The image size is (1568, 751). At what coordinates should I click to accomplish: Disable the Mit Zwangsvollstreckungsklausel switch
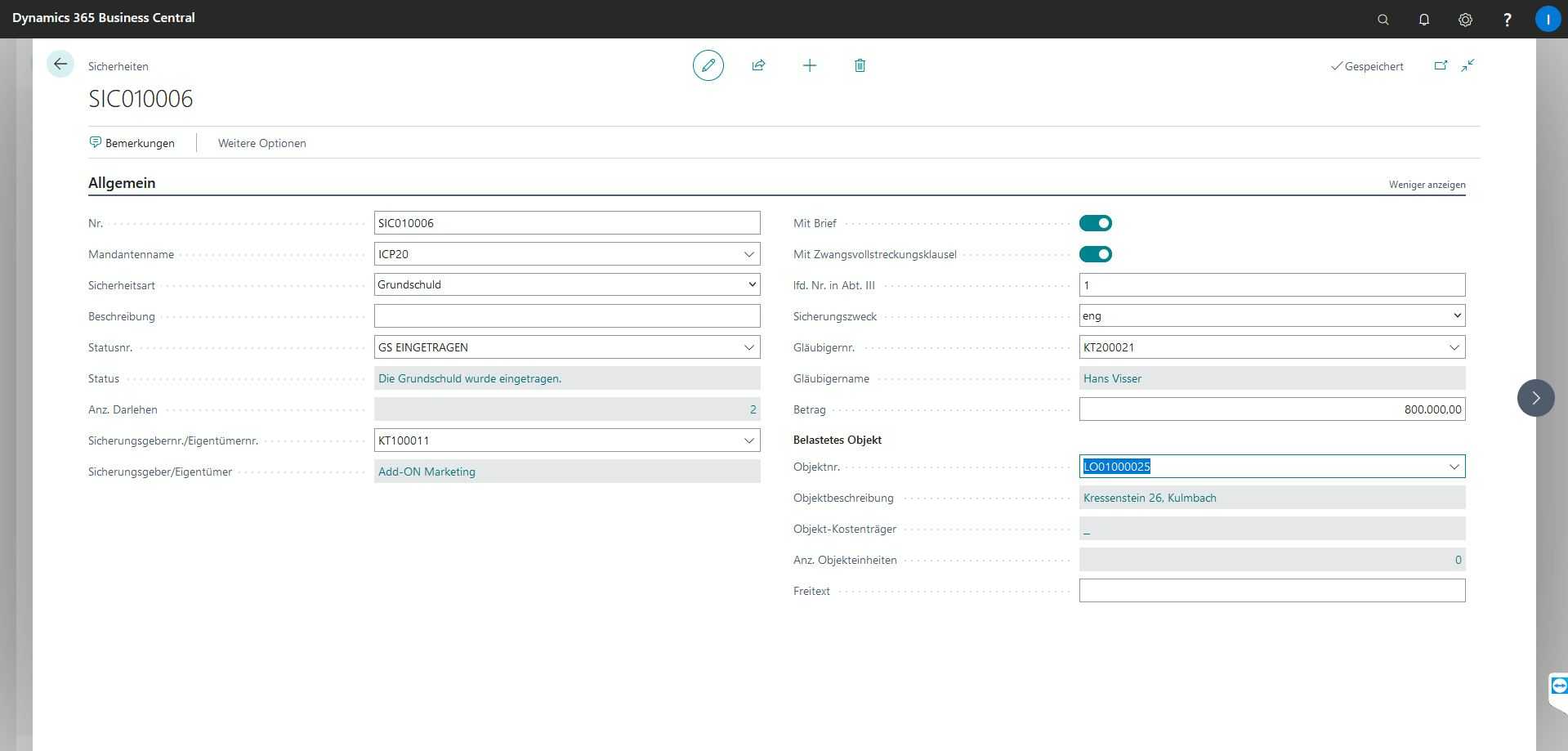click(1095, 254)
